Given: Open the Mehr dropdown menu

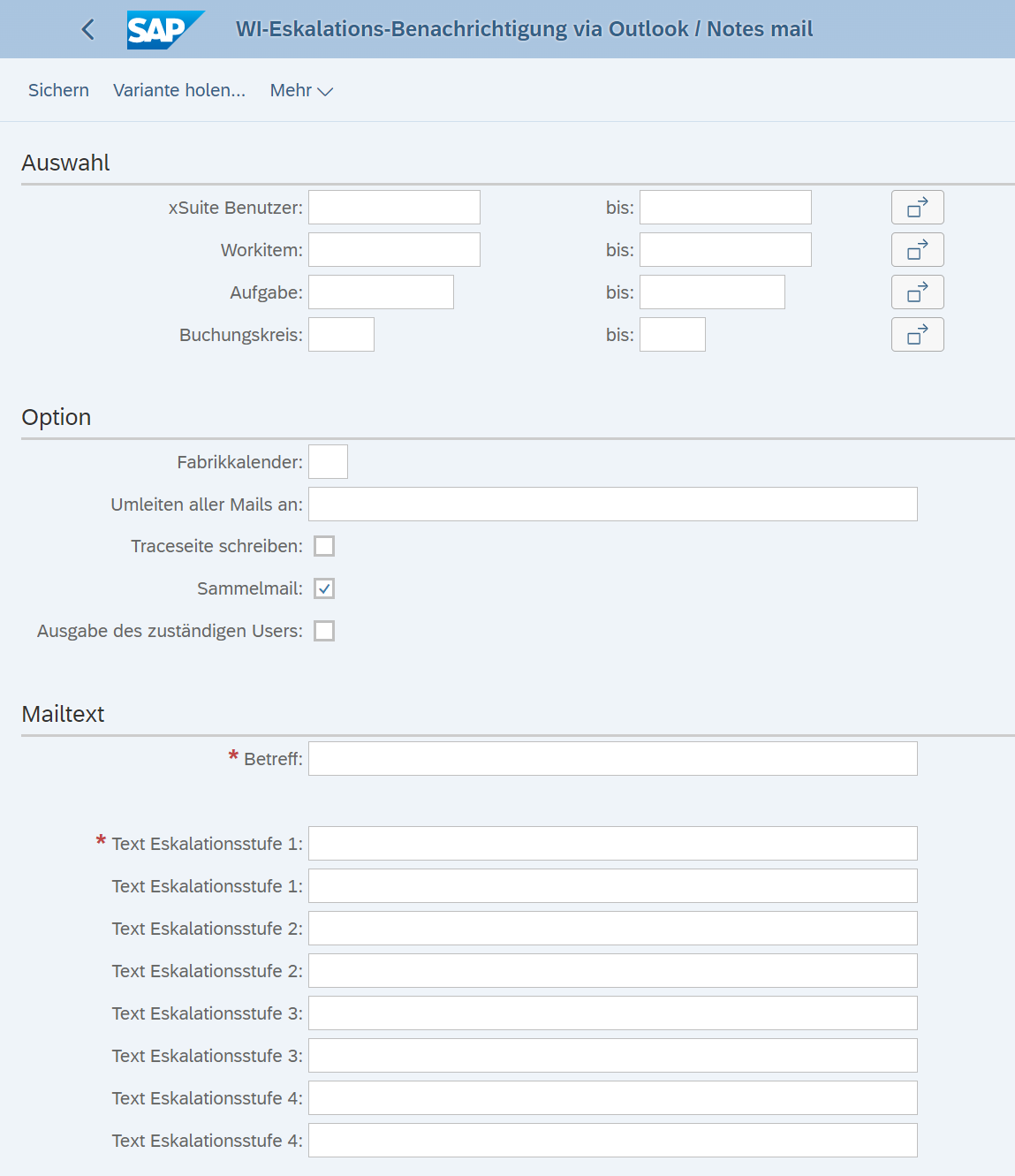Looking at the screenshot, I should [300, 89].
